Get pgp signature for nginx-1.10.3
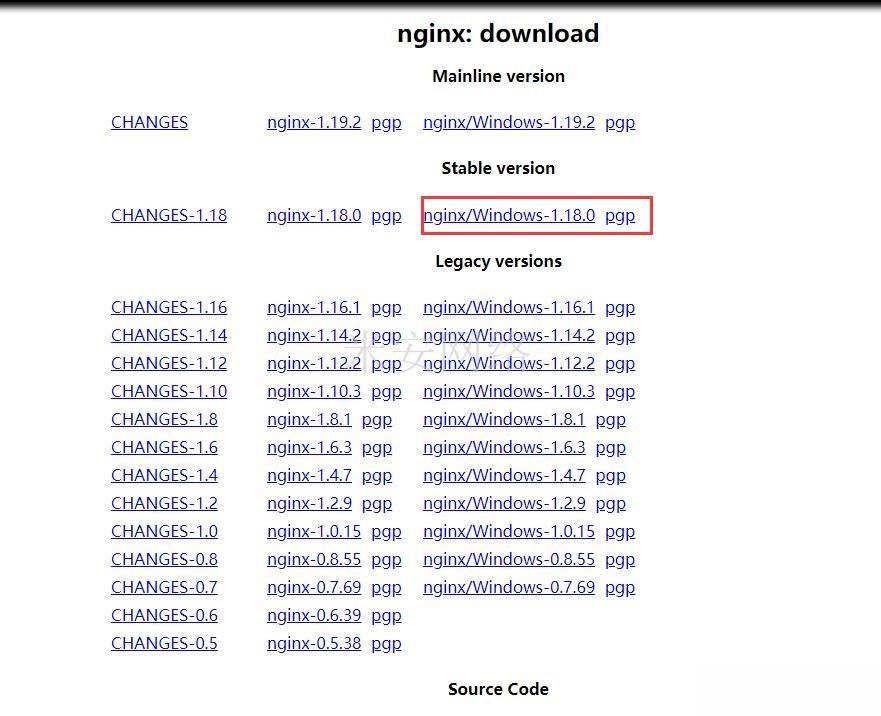The width and height of the screenshot is (881, 716). (387, 392)
